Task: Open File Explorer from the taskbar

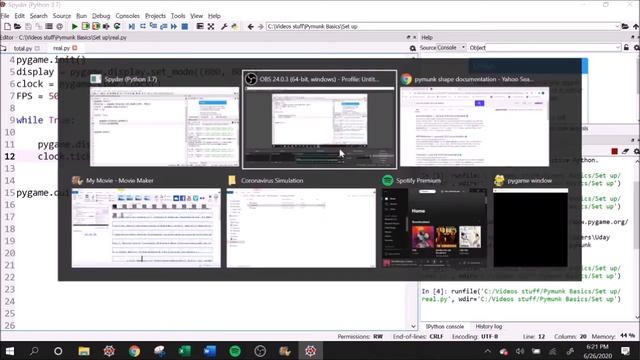Action: [x=84, y=351]
